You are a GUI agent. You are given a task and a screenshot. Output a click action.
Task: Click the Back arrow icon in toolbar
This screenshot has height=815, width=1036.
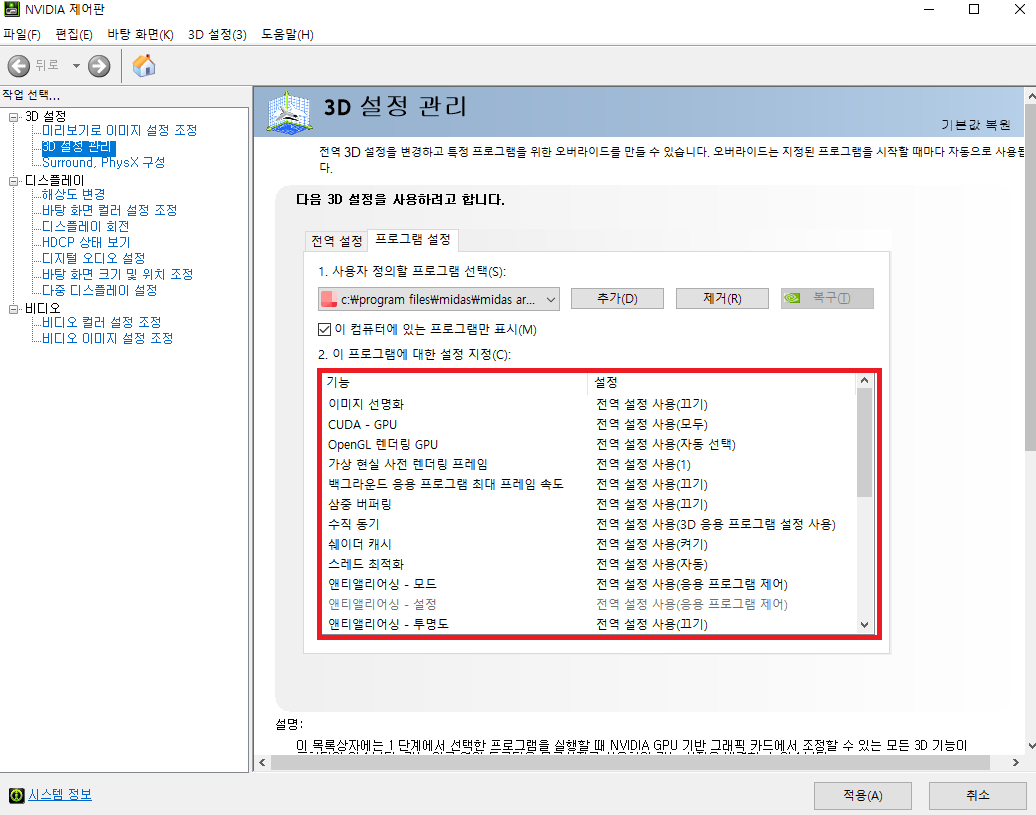point(18,65)
